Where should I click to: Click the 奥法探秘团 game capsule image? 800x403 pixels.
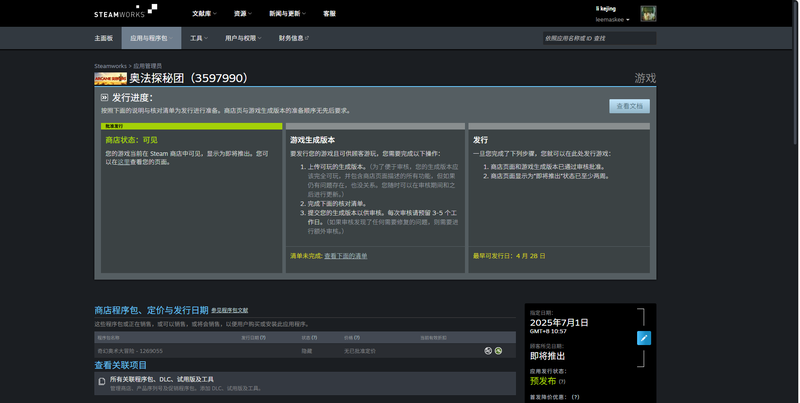tap(110, 78)
